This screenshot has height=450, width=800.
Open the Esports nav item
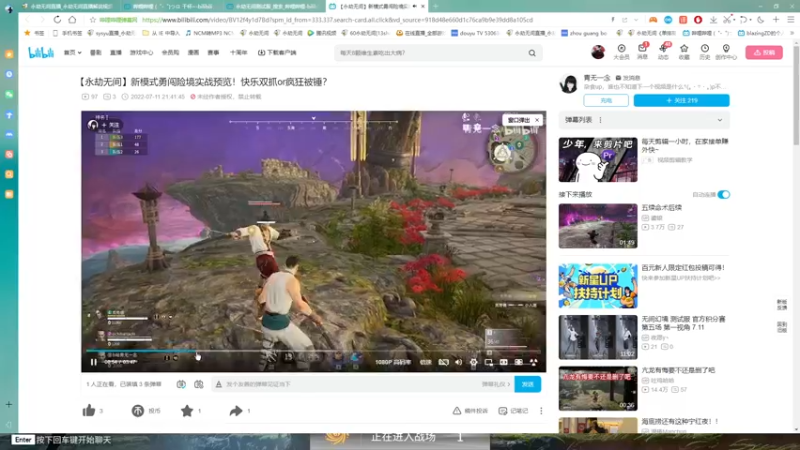coord(213,53)
